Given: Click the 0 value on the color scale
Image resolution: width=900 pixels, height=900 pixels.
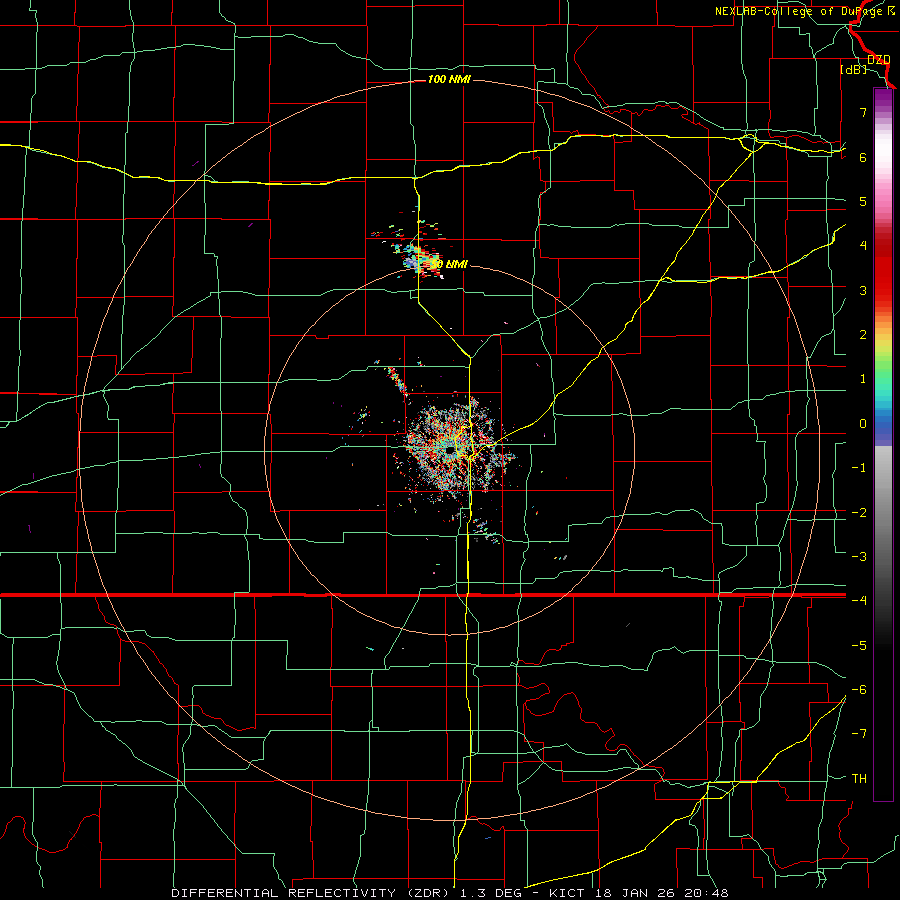Looking at the screenshot, I should 863,424.
